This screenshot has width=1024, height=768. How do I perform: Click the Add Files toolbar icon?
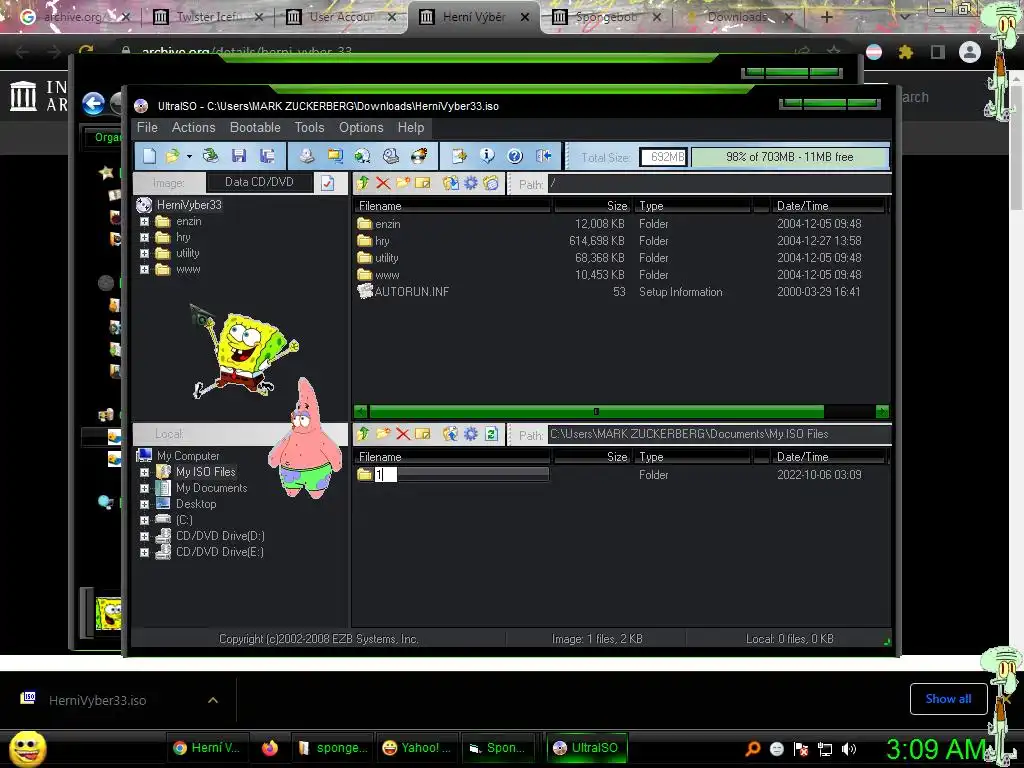coord(459,155)
